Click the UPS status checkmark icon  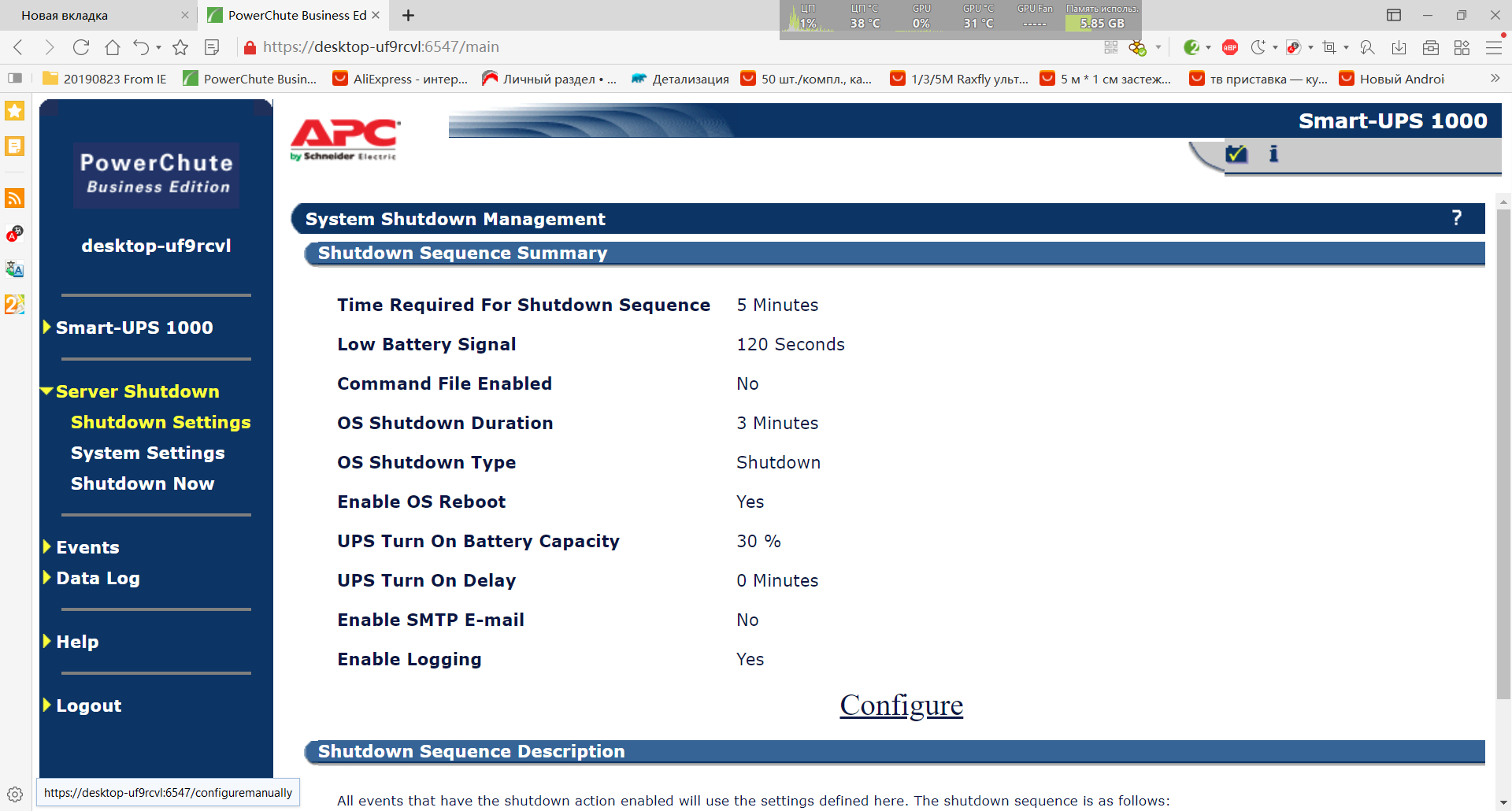[x=1236, y=154]
